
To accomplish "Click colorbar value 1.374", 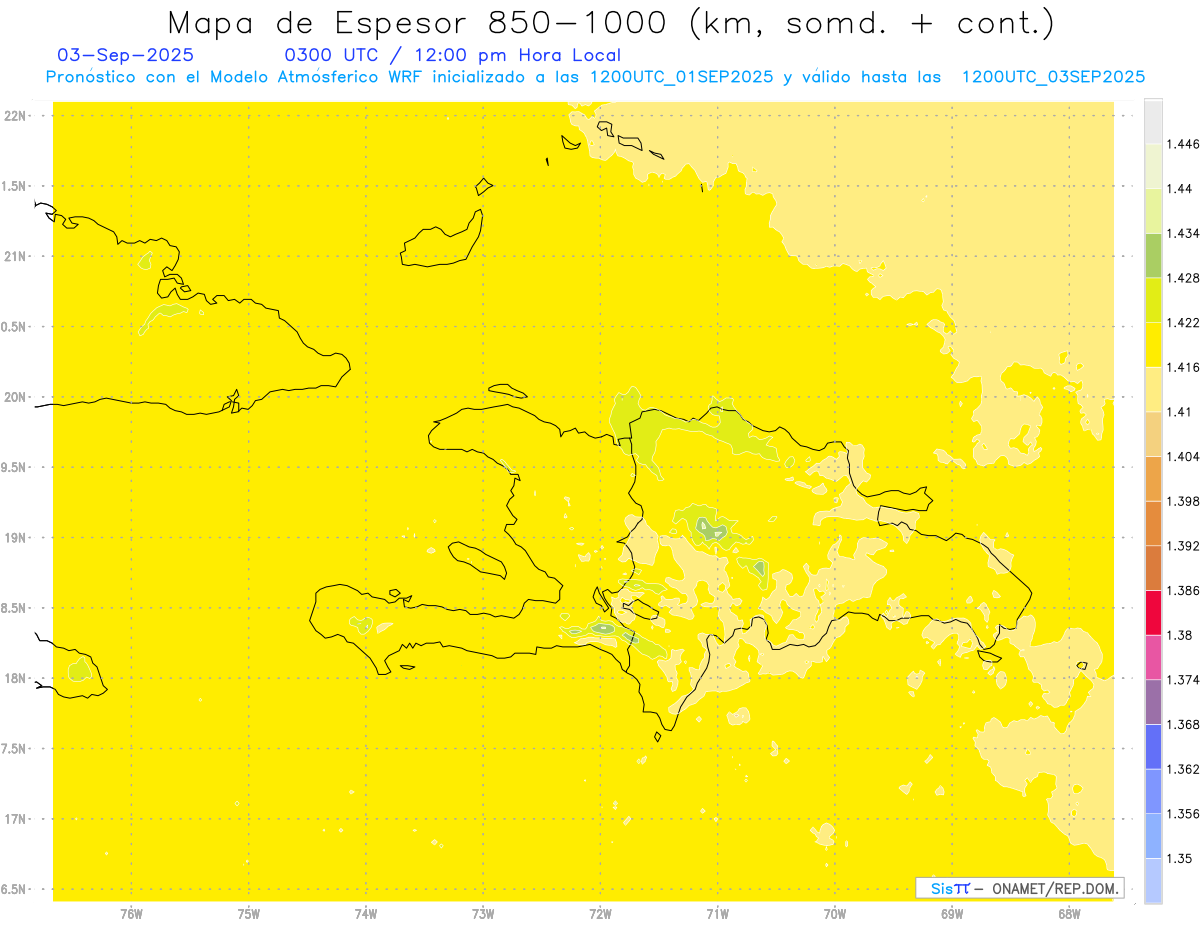I will pyautogui.click(x=1183, y=679).
